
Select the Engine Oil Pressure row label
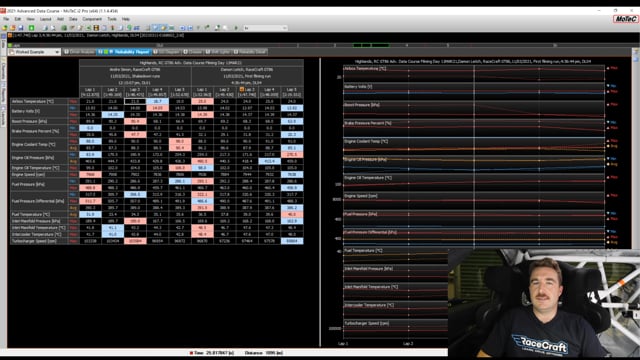click(x=39, y=158)
